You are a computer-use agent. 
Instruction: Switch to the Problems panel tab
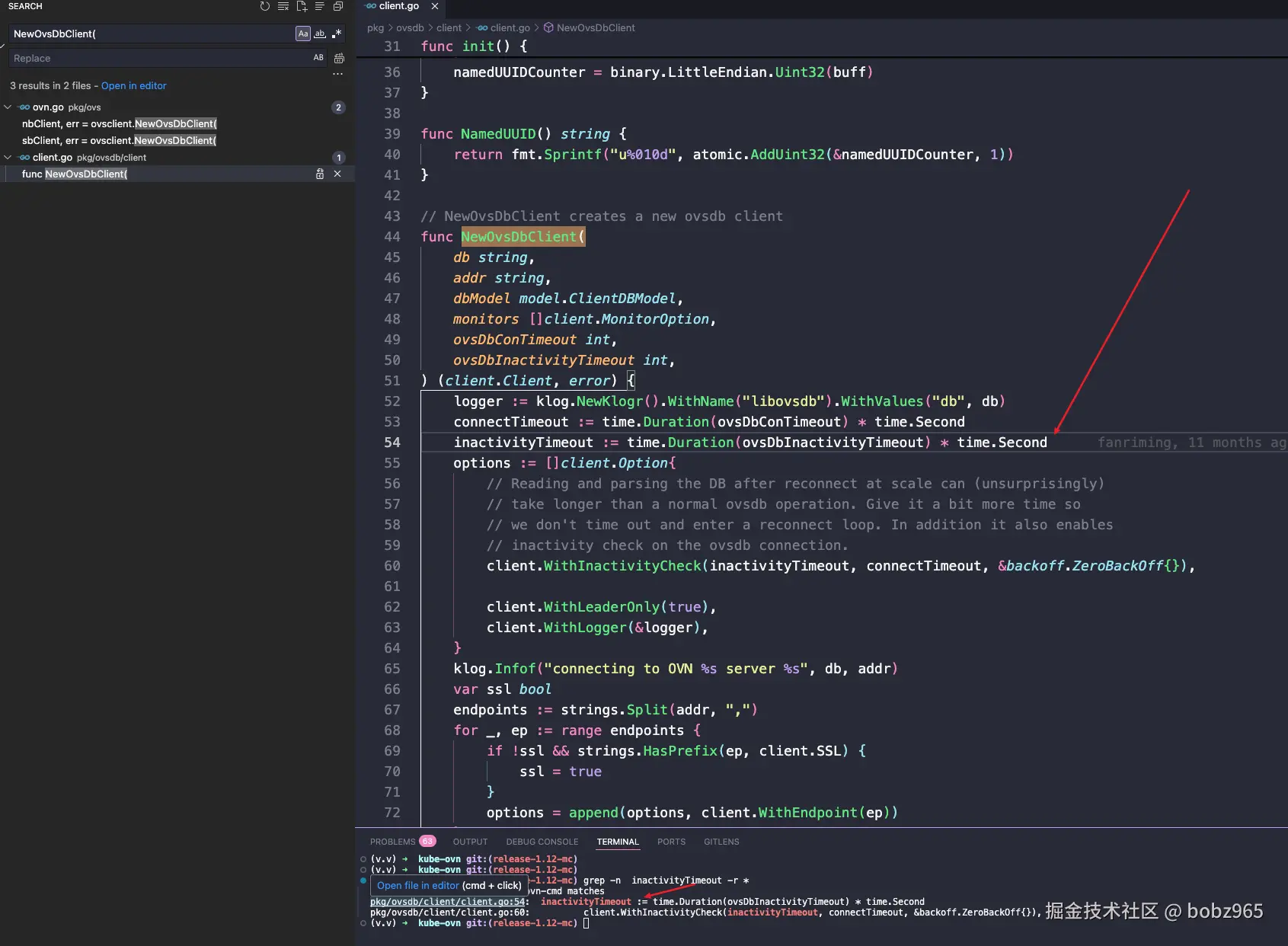click(x=392, y=842)
